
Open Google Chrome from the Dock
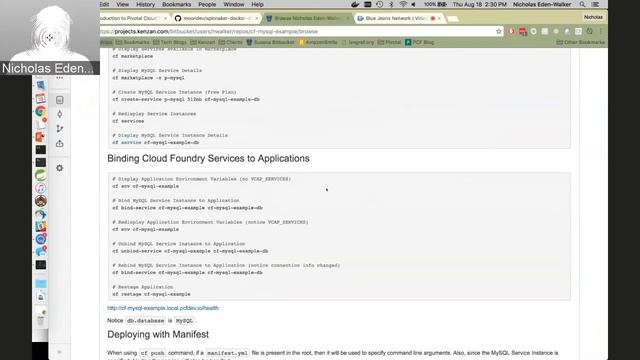(x=40, y=111)
